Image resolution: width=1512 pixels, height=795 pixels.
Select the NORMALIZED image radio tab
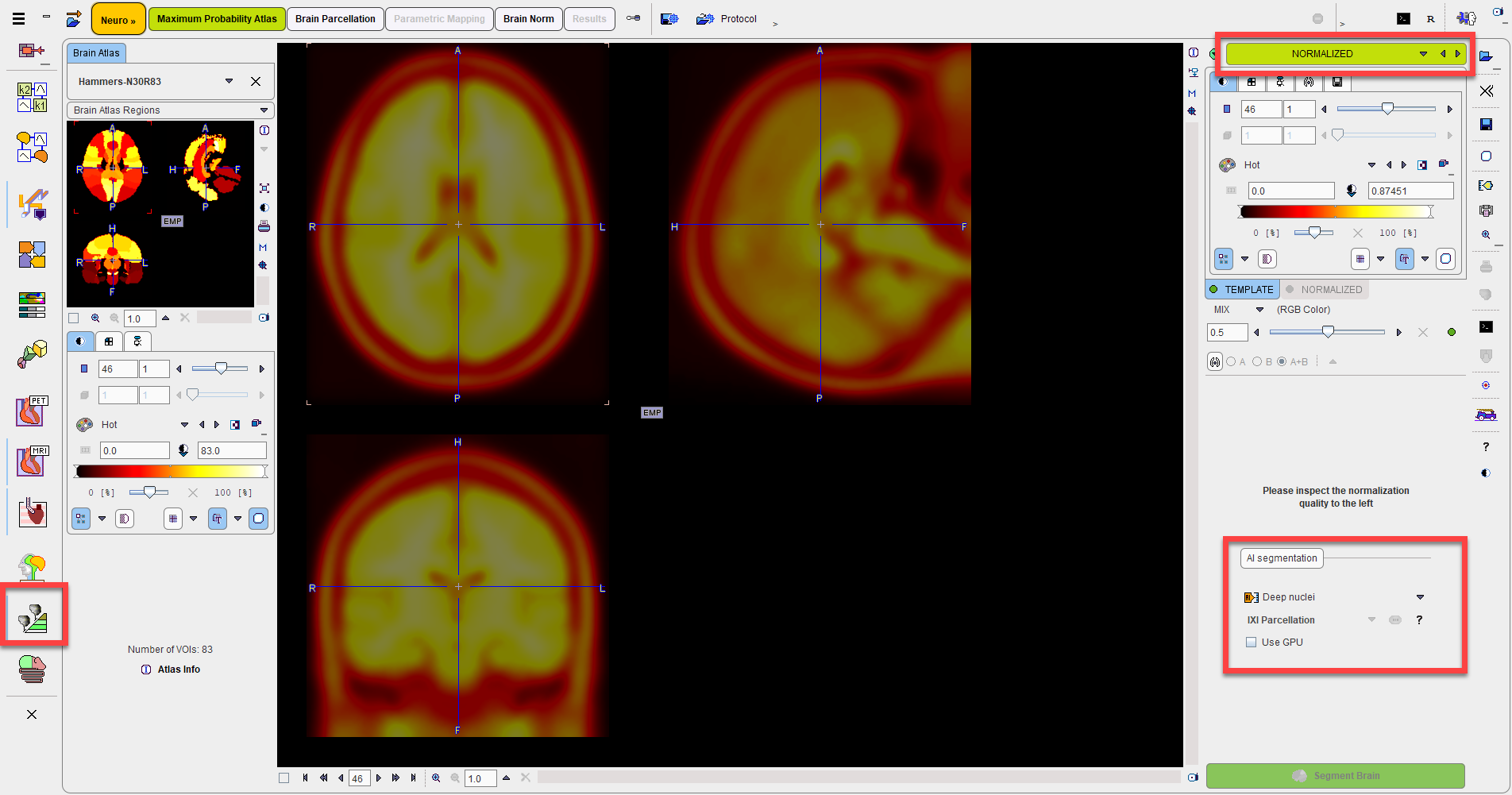1325,290
